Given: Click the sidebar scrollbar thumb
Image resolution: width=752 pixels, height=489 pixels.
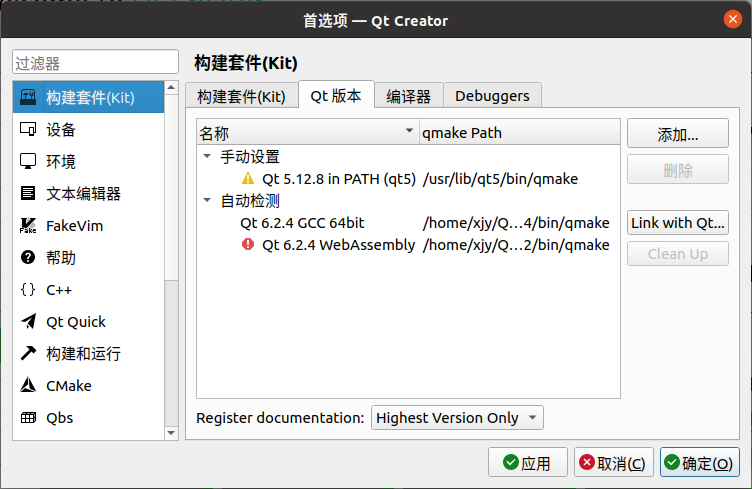Looking at the screenshot, I should click(x=171, y=187).
